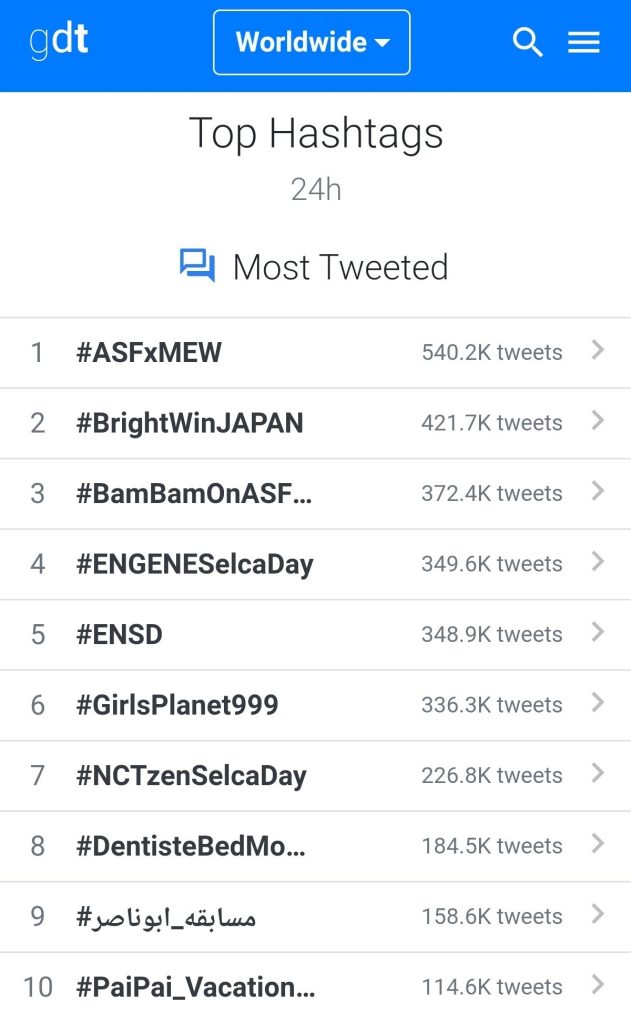Select the #NCTzenSelcaDay hashtag
This screenshot has height=1024, width=631.
point(191,775)
